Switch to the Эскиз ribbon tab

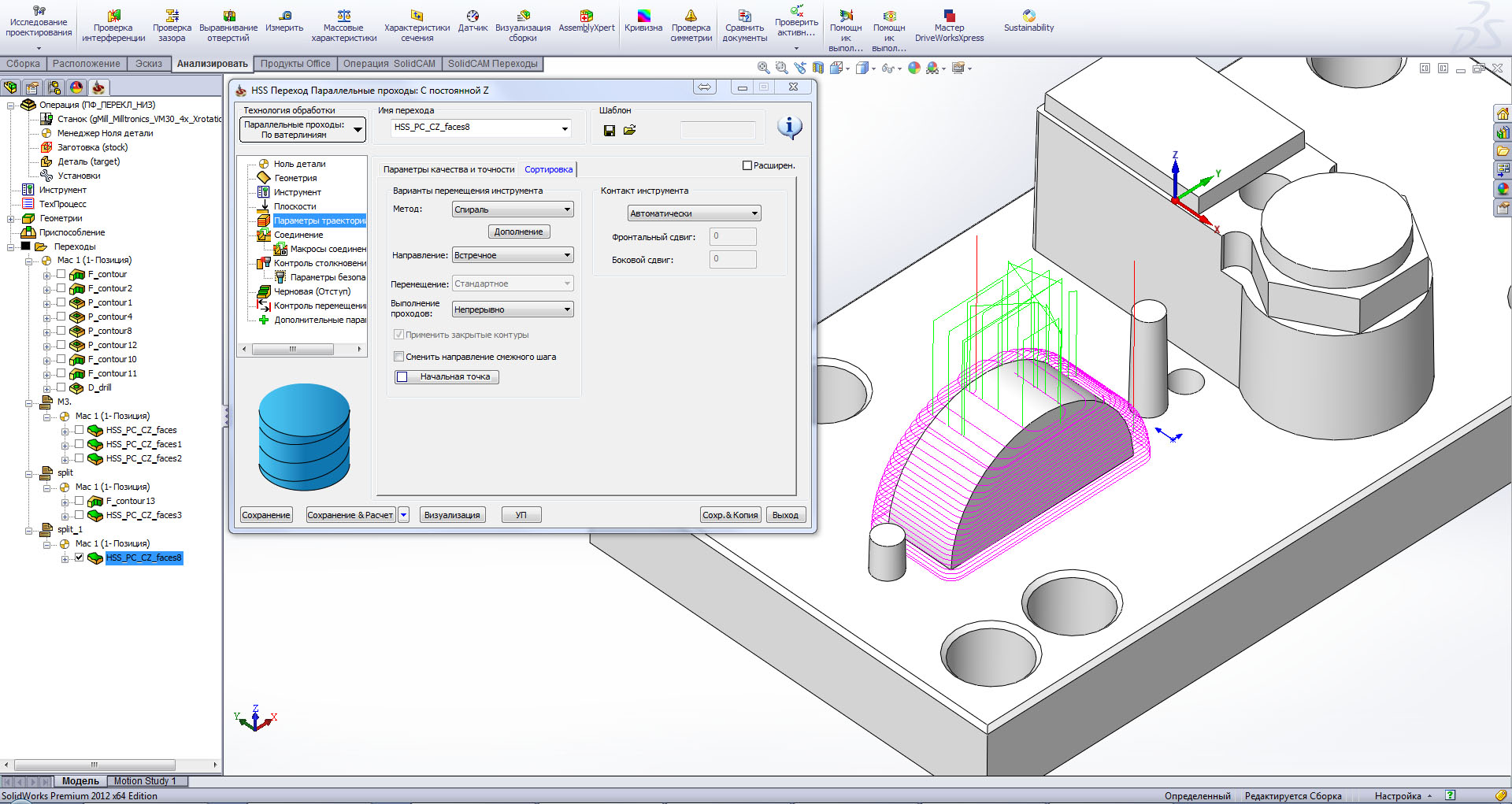coord(148,64)
